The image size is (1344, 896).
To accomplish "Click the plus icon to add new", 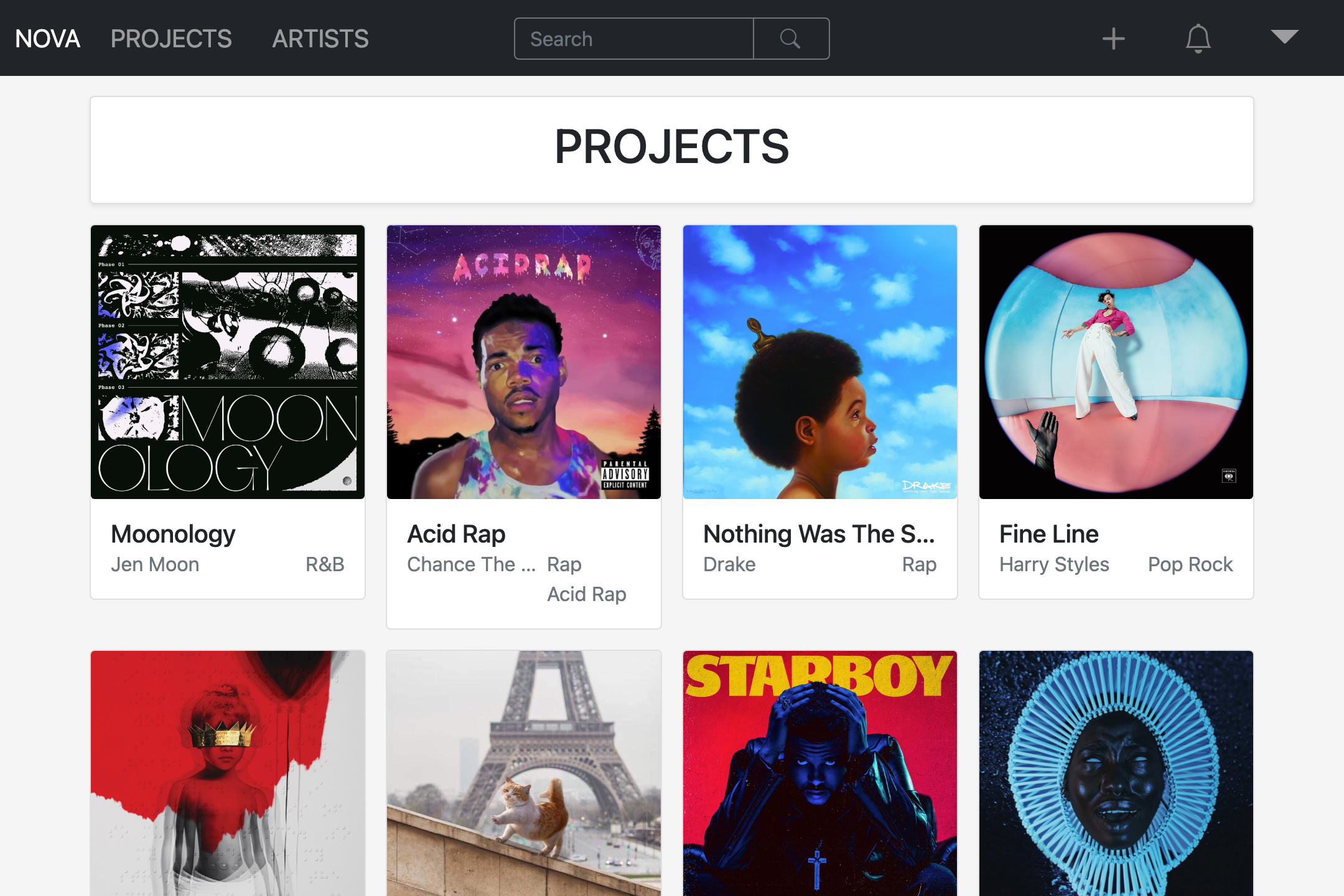I will click(1113, 39).
